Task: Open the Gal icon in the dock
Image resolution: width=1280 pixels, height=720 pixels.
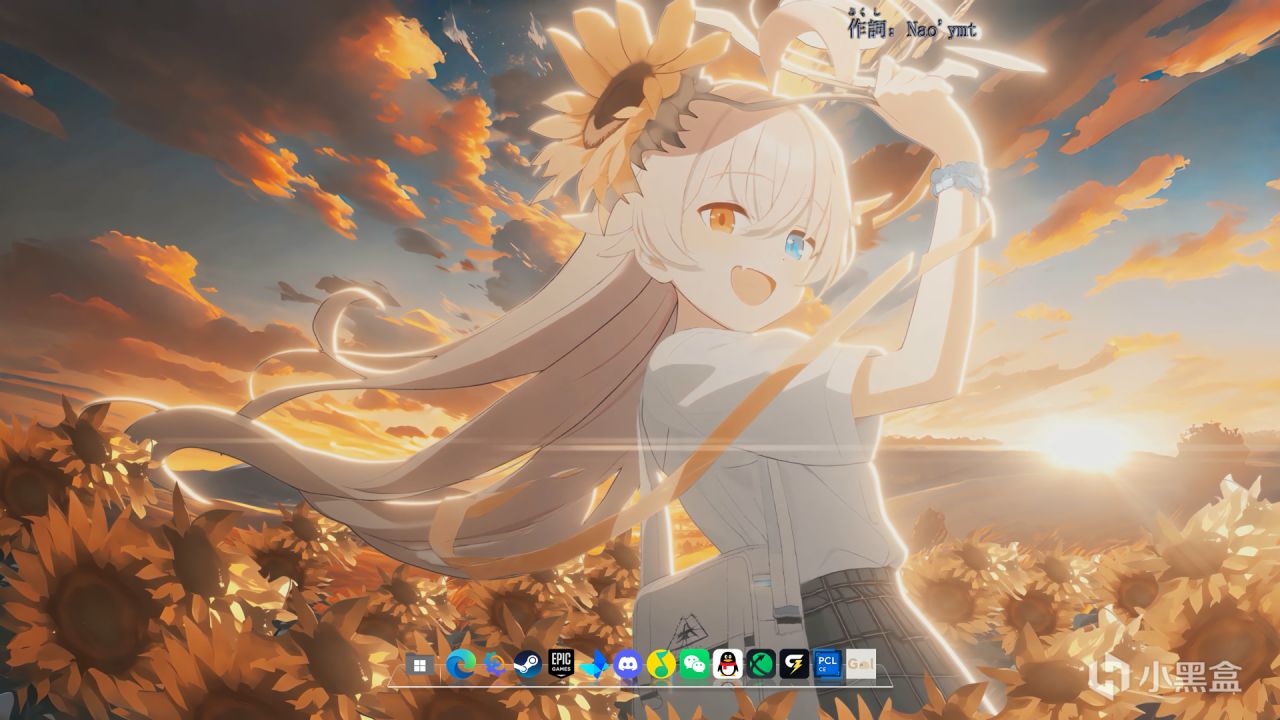Action: [861, 664]
